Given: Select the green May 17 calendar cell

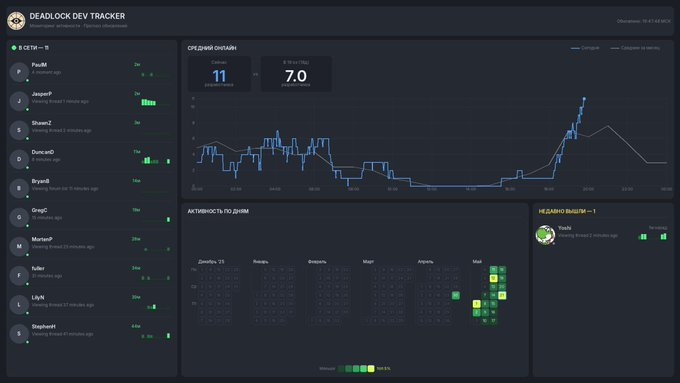Looking at the screenshot, I should 493,321.
